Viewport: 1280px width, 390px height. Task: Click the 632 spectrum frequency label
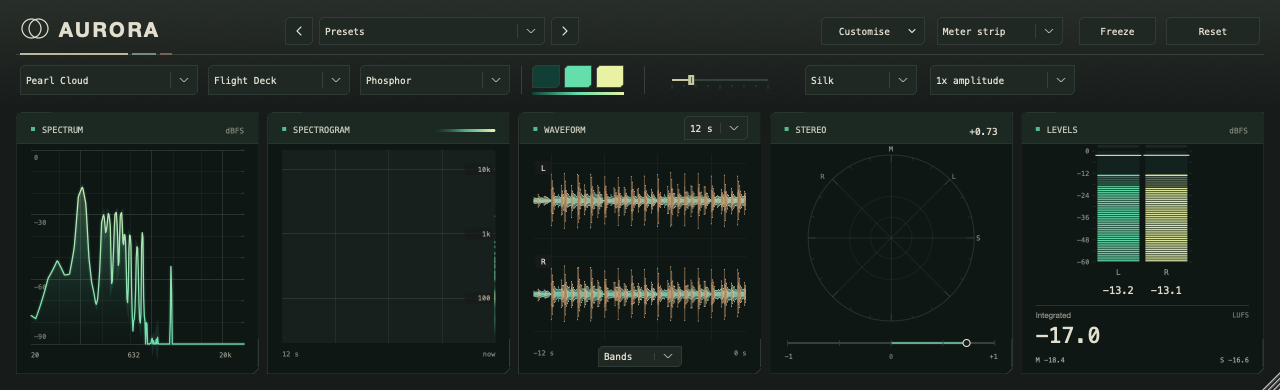[133, 355]
